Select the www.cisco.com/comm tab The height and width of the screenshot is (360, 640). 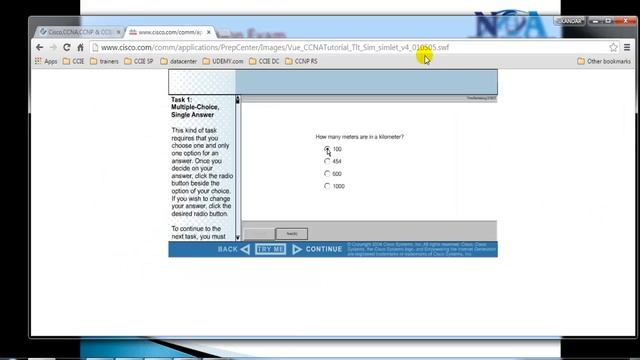[171, 32]
